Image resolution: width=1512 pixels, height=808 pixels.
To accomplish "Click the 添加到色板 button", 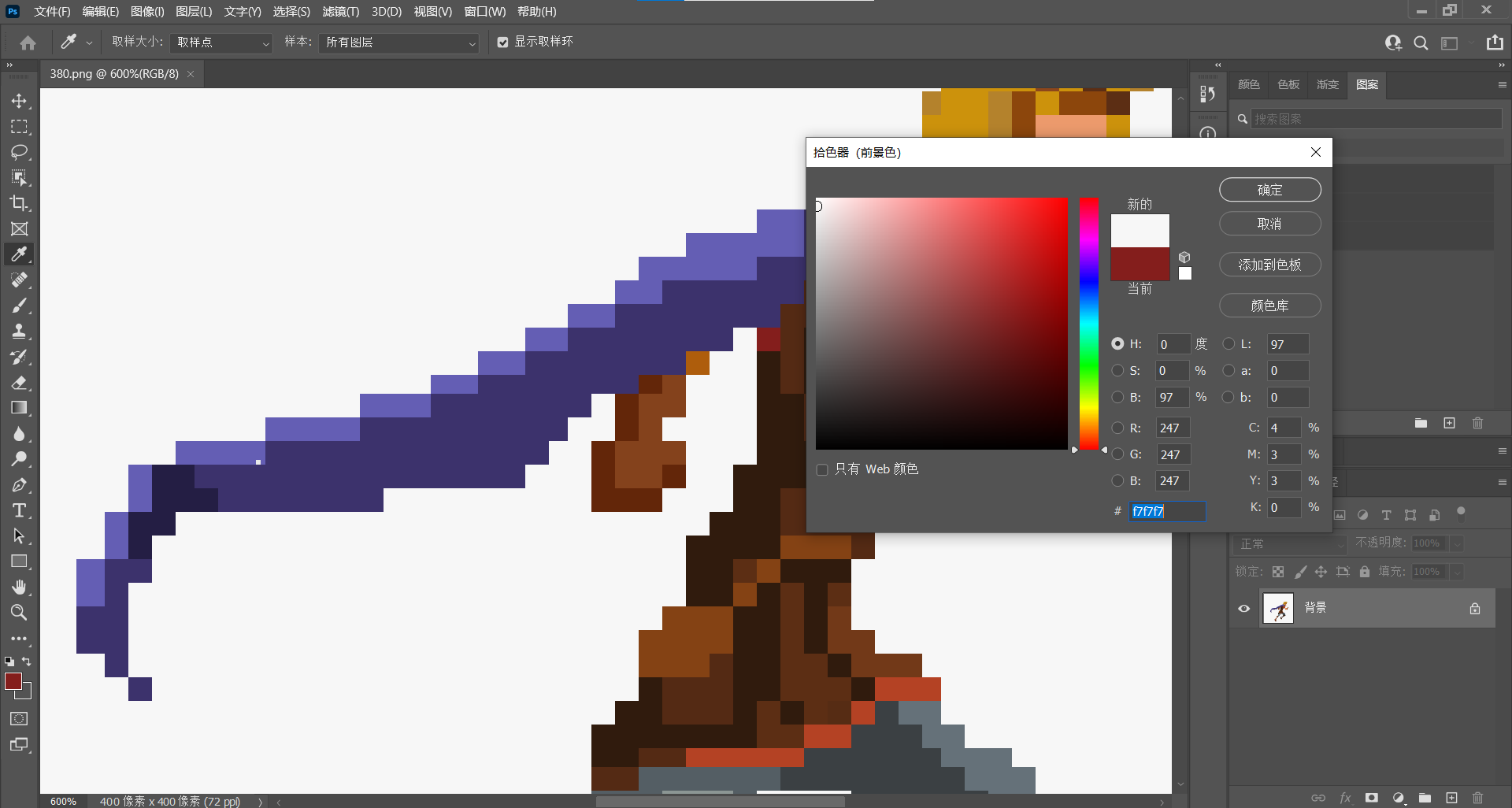I will coord(1269,265).
